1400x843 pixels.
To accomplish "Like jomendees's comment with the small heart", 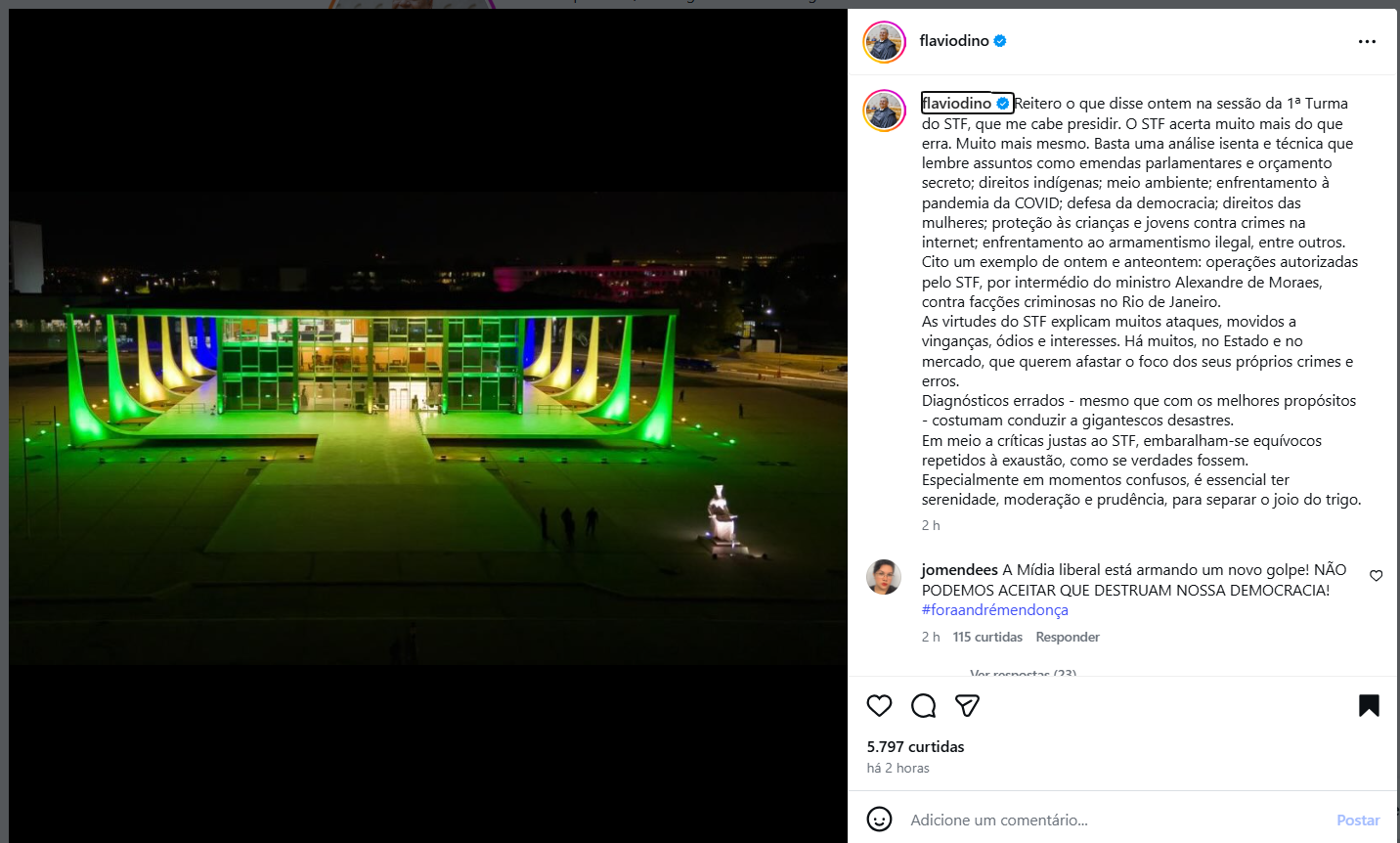I will pos(1376,576).
